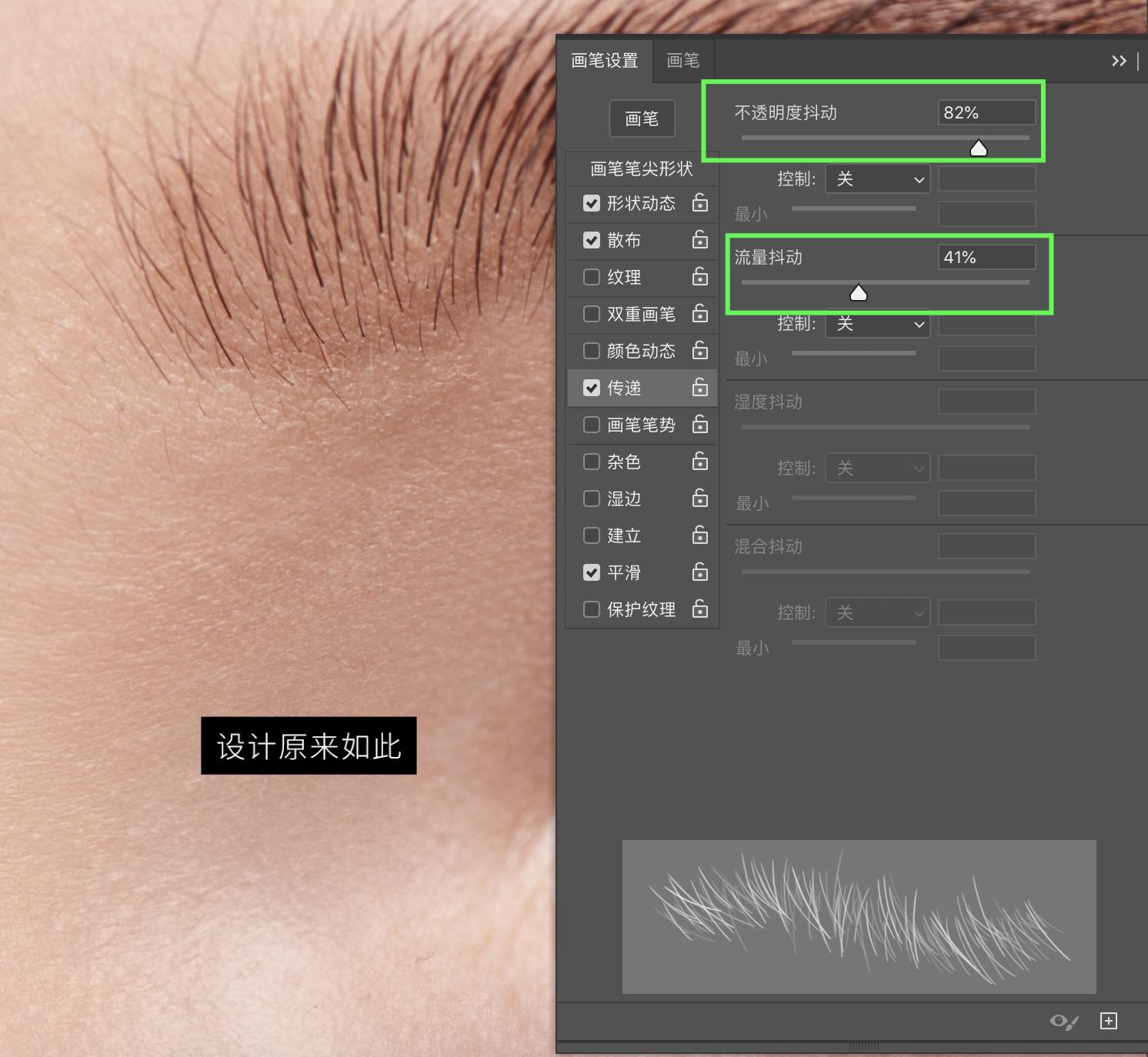This screenshot has height=1057, width=1148.
Task: Select 画笔笔尖形状 in the settings list
Action: (642, 168)
